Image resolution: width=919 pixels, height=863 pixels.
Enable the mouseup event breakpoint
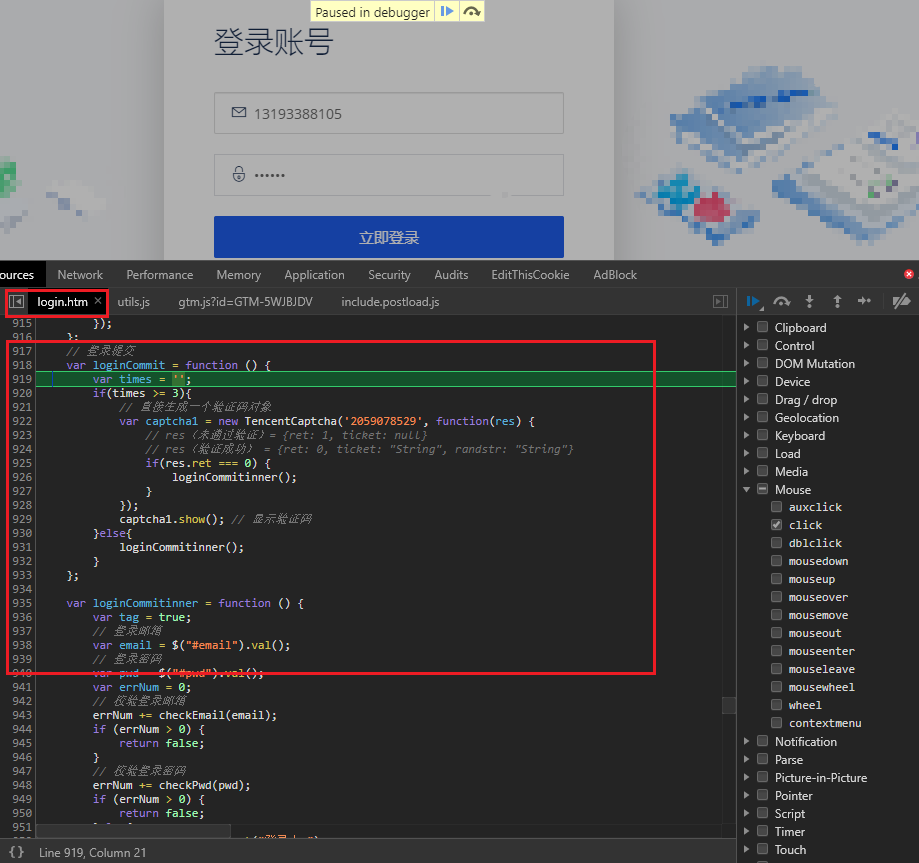tap(777, 579)
